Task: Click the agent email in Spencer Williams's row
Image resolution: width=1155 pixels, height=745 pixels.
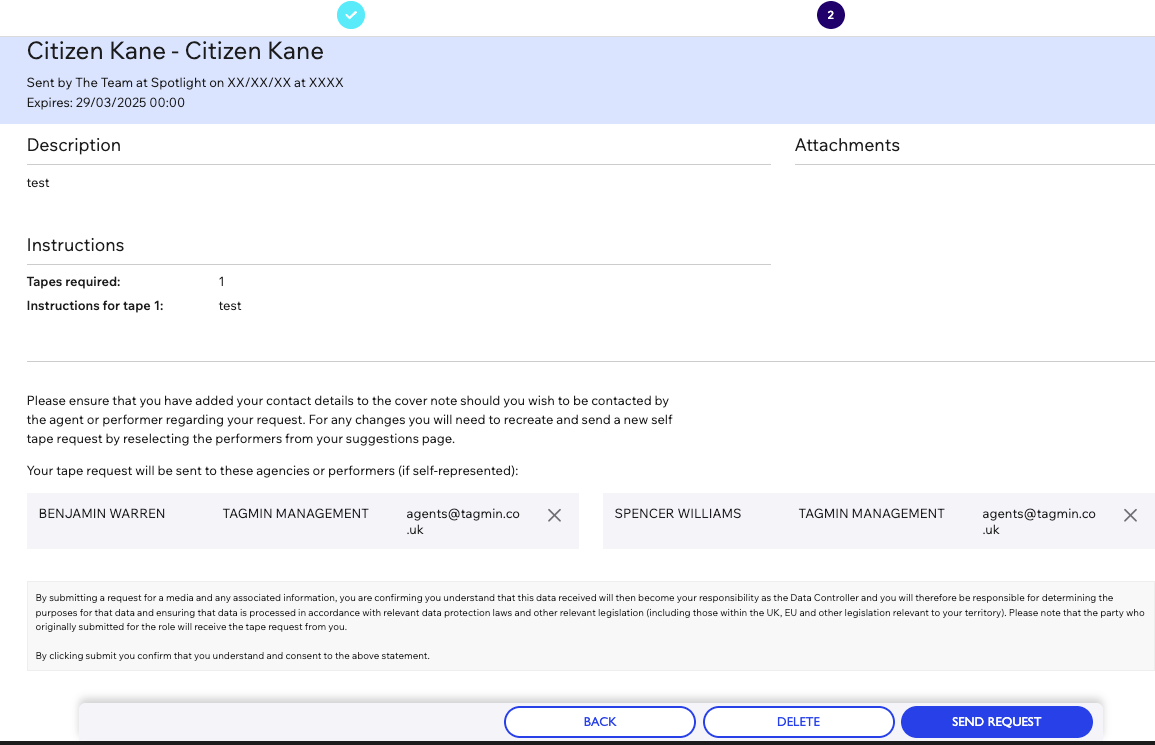Action: tap(1039, 522)
